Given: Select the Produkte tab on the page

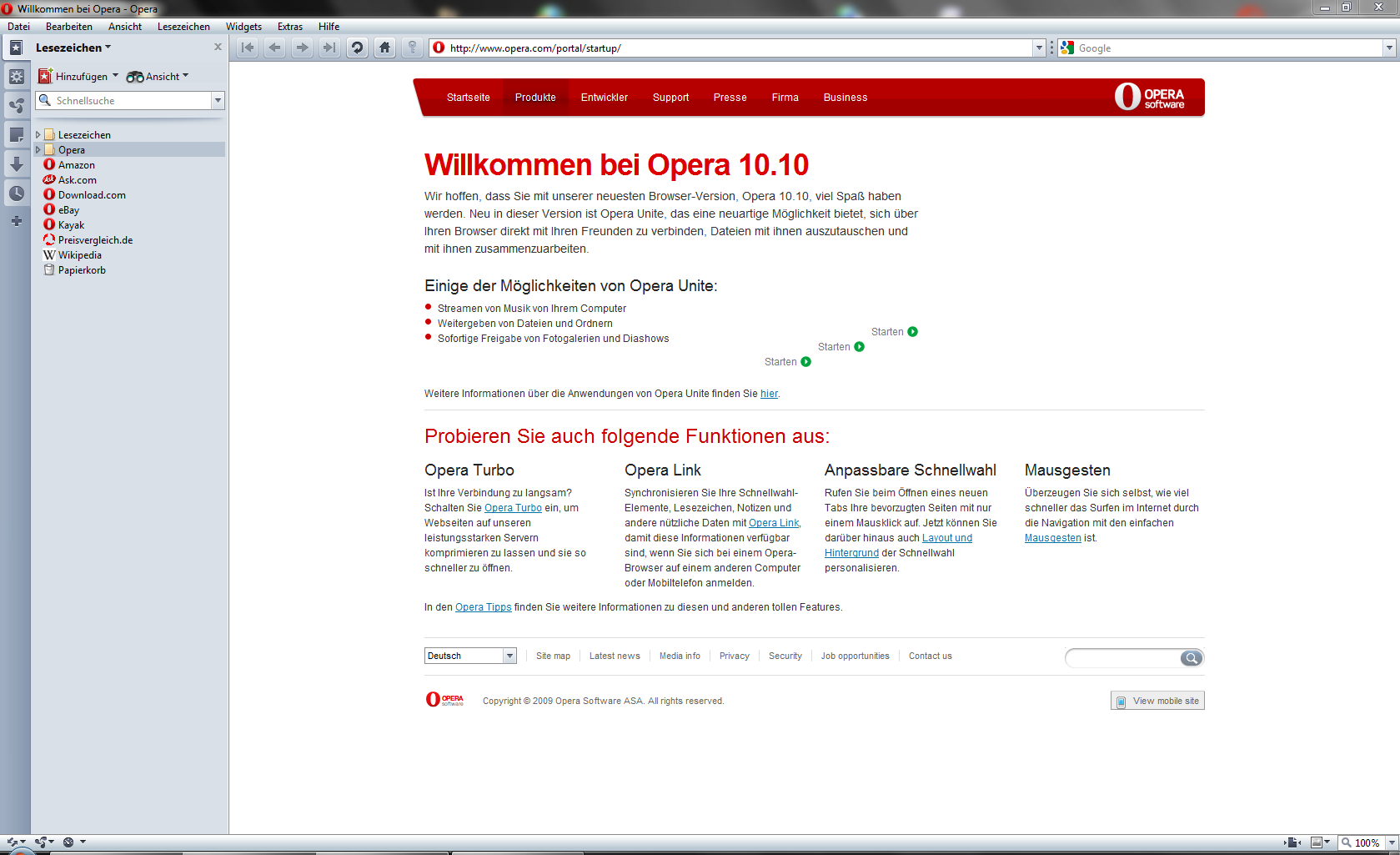Looking at the screenshot, I should tap(535, 98).
